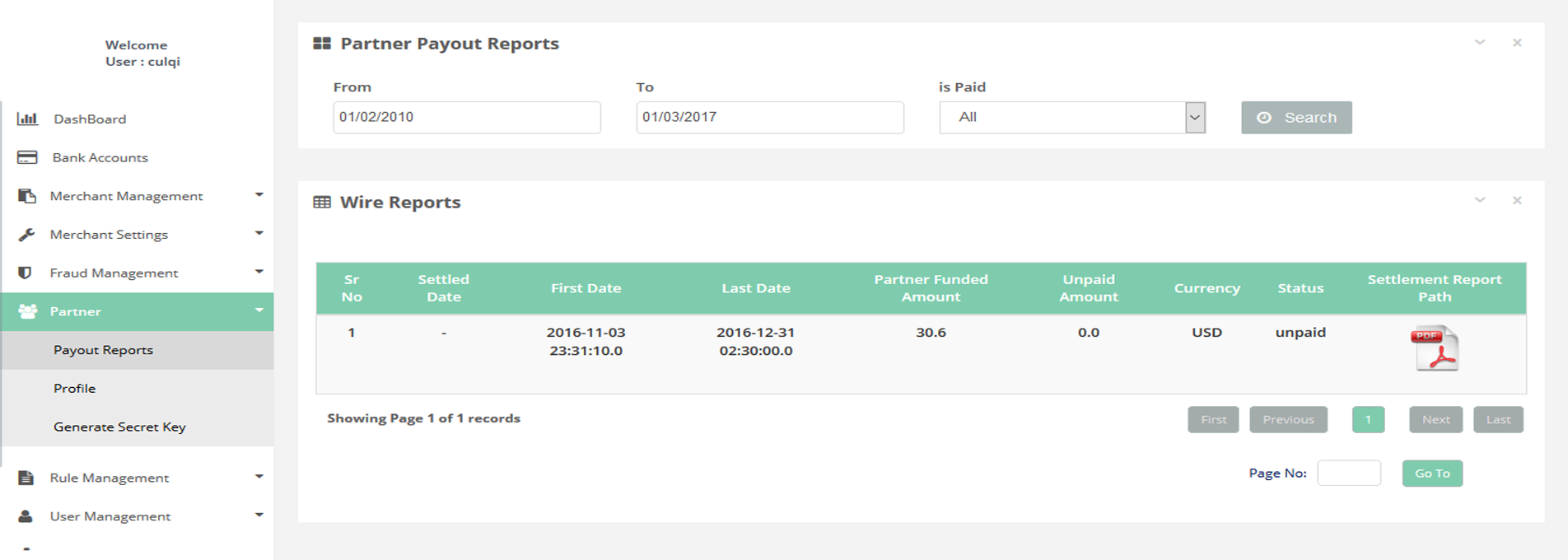Click the Page No input box

pyautogui.click(x=1349, y=474)
